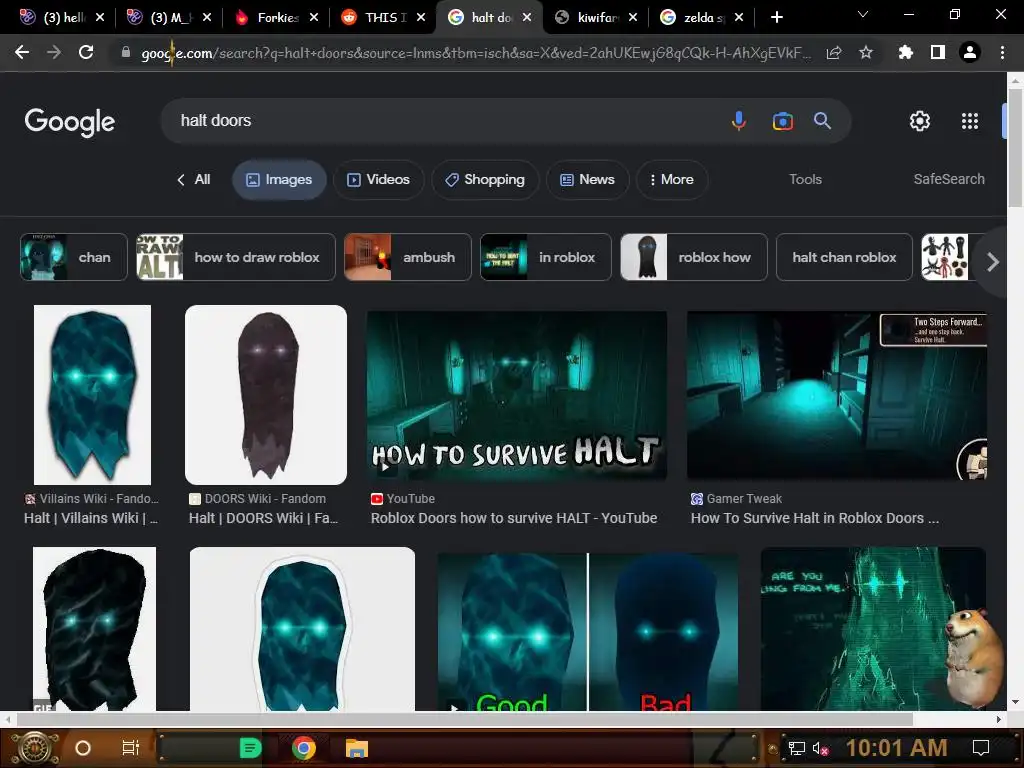1024x768 pixels.
Task: Select the chan suggestion chip
Action: click(74, 257)
